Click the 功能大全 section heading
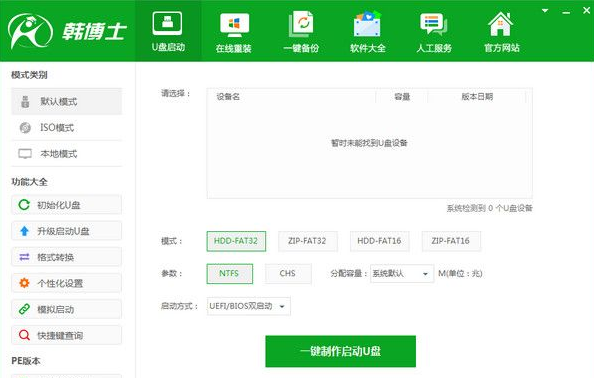 coord(29,182)
